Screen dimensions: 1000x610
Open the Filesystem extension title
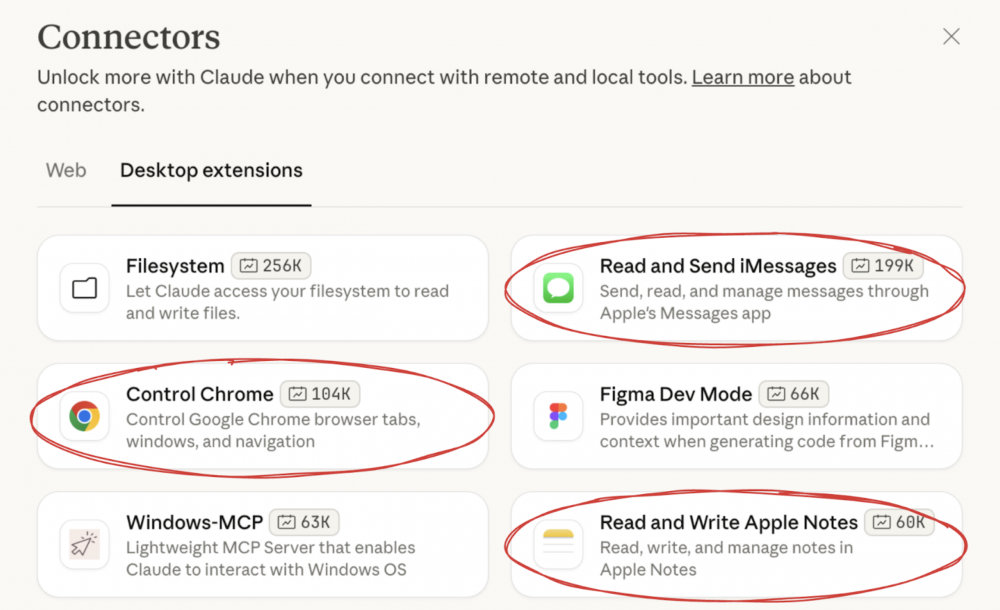[175, 266]
